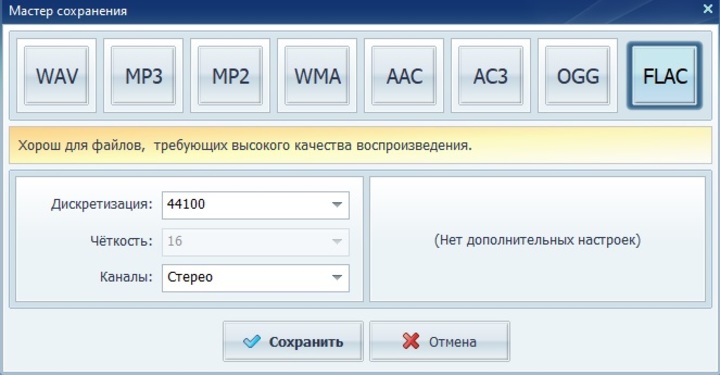Select WMA output format
This screenshot has height=375, width=720.
click(317, 76)
